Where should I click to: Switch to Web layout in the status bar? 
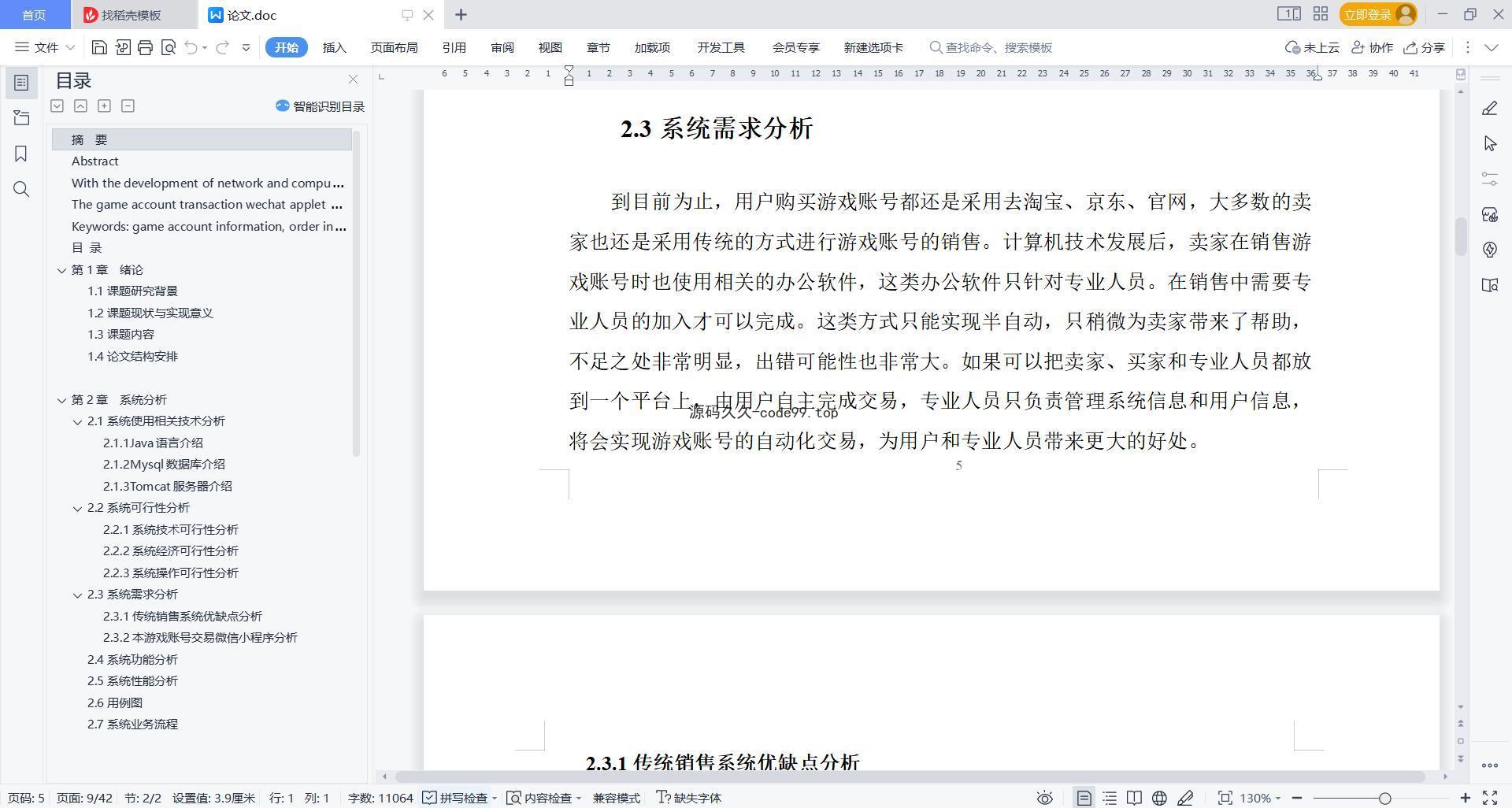pos(1159,798)
